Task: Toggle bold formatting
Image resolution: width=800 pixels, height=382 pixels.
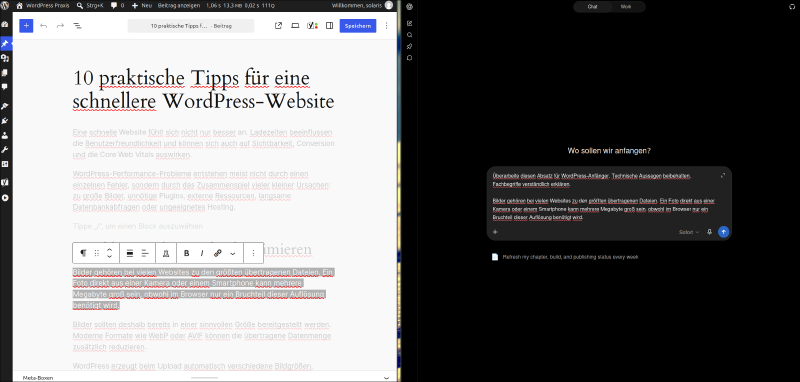Action: [186, 253]
